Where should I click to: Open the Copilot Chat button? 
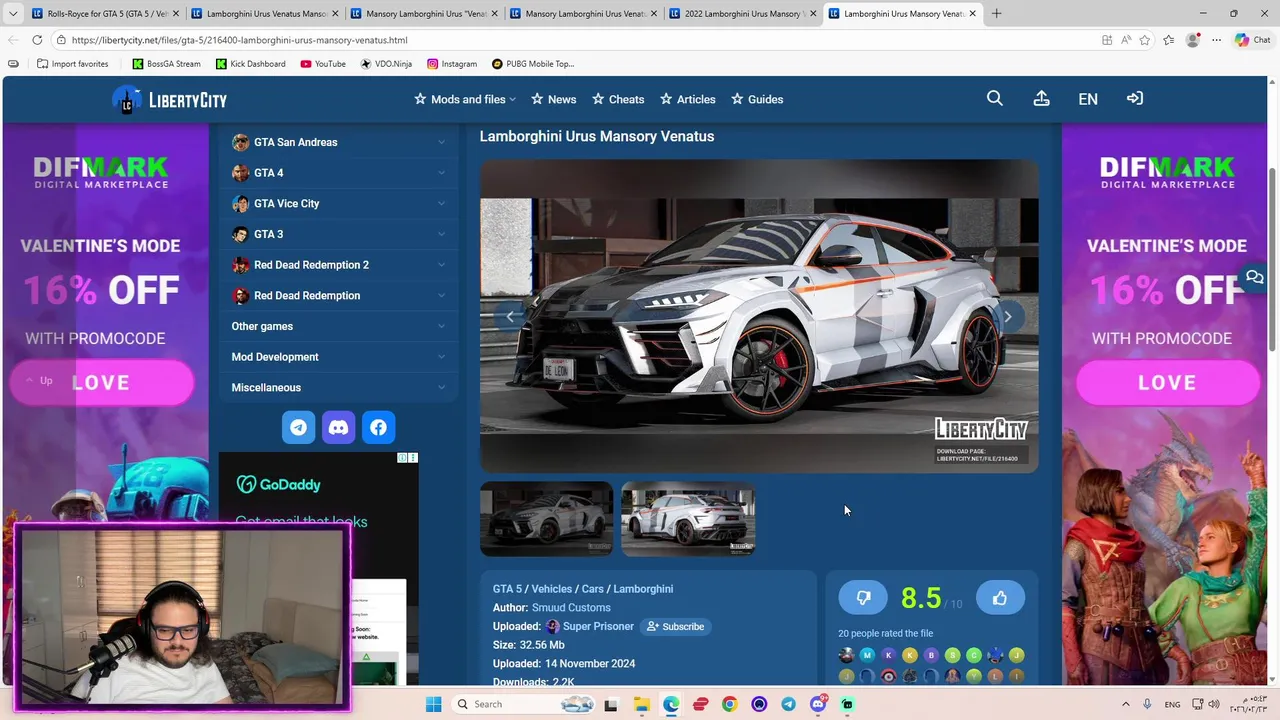pos(1252,40)
